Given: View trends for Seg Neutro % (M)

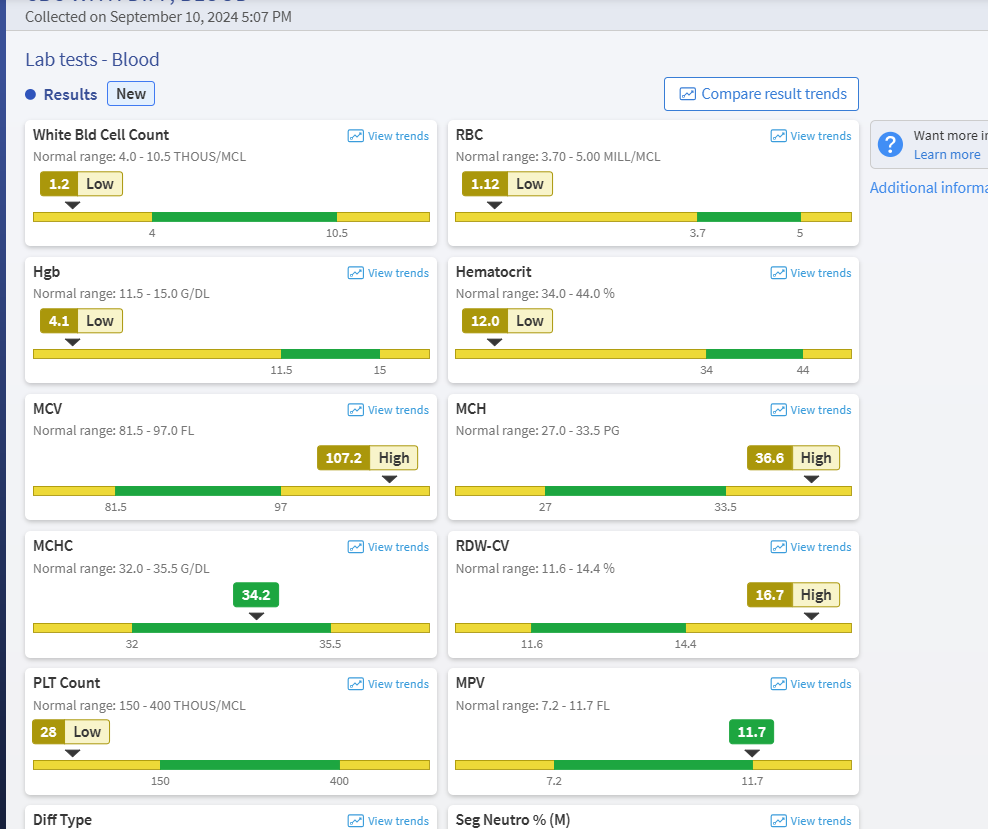Looking at the screenshot, I should pyautogui.click(x=811, y=821).
